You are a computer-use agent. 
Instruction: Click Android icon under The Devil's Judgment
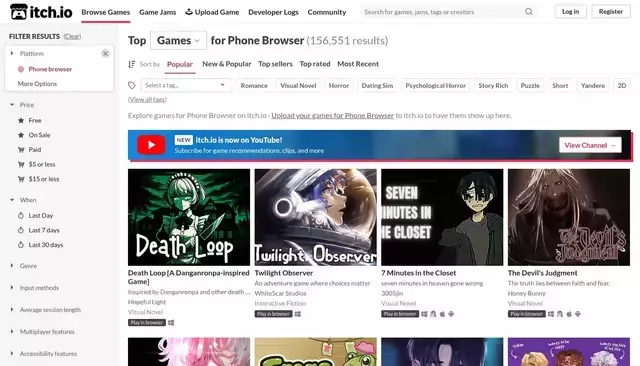coord(578,314)
